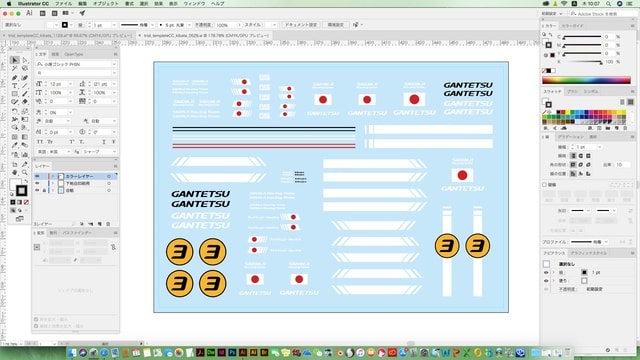
Task: Select the Hand tool
Action: [x=15, y=173]
